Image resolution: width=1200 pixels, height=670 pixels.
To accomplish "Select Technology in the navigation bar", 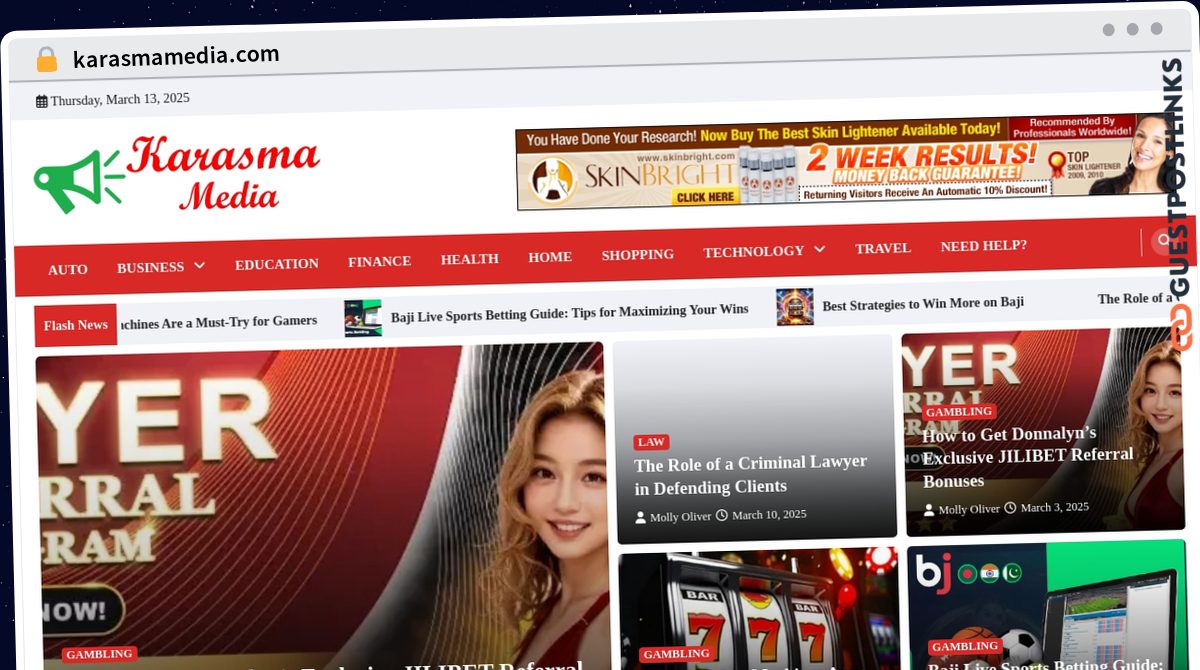I will pos(753,252).
